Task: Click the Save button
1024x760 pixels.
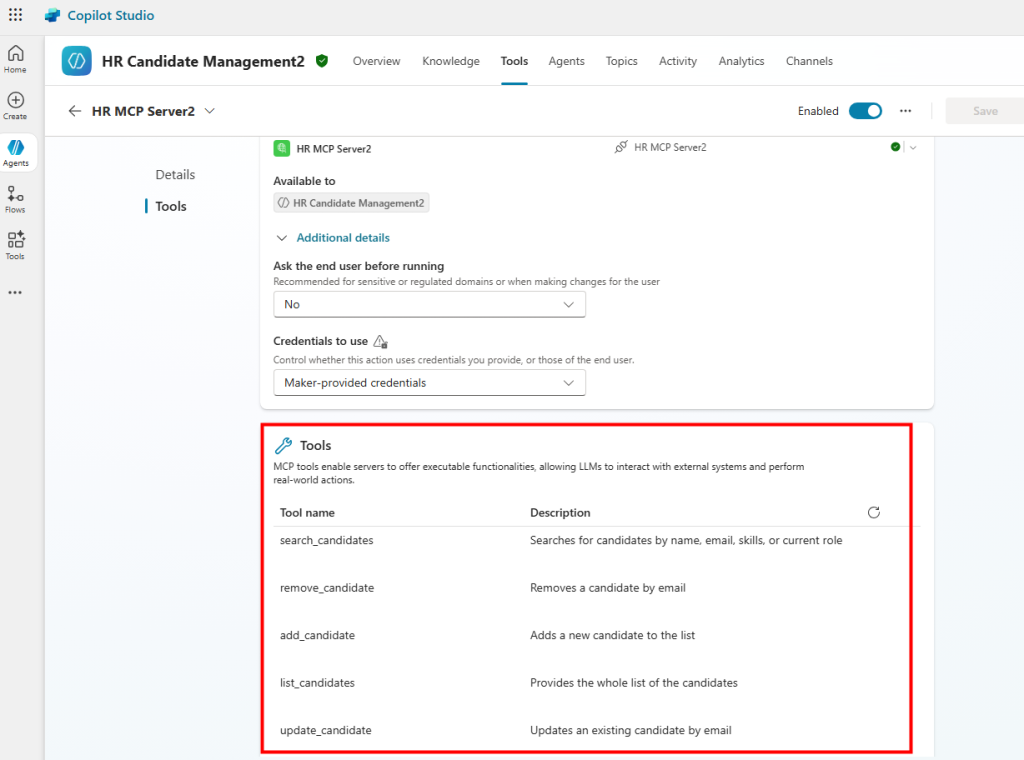Action: (x=984, y=111)
